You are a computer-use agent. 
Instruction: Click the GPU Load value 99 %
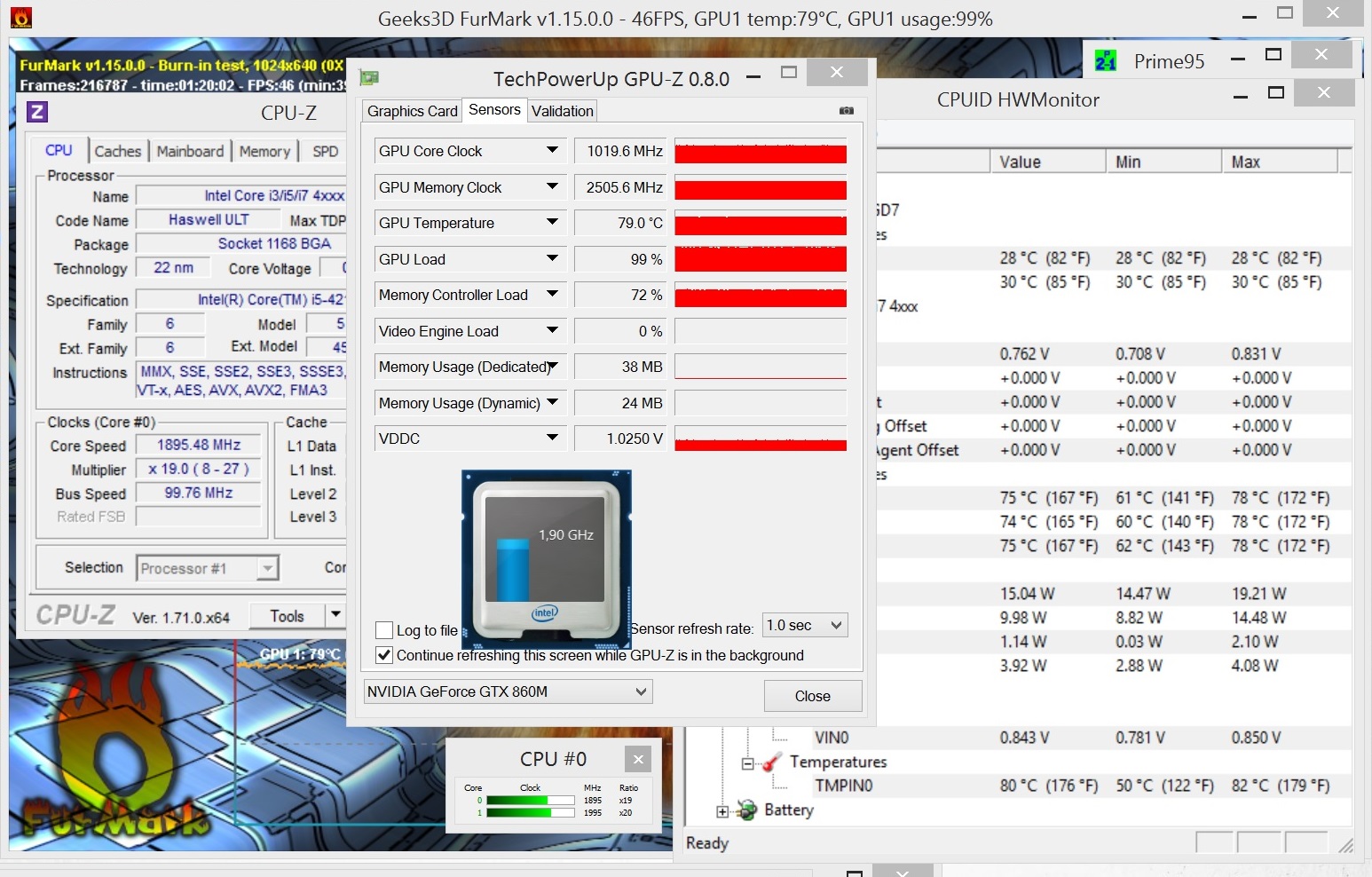point(621,259)
